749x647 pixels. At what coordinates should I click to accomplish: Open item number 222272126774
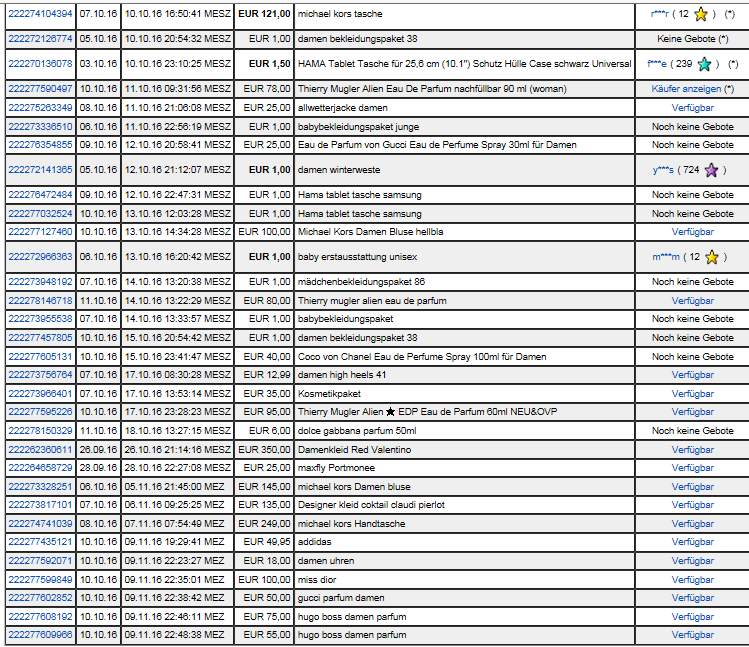pos(40,39)
